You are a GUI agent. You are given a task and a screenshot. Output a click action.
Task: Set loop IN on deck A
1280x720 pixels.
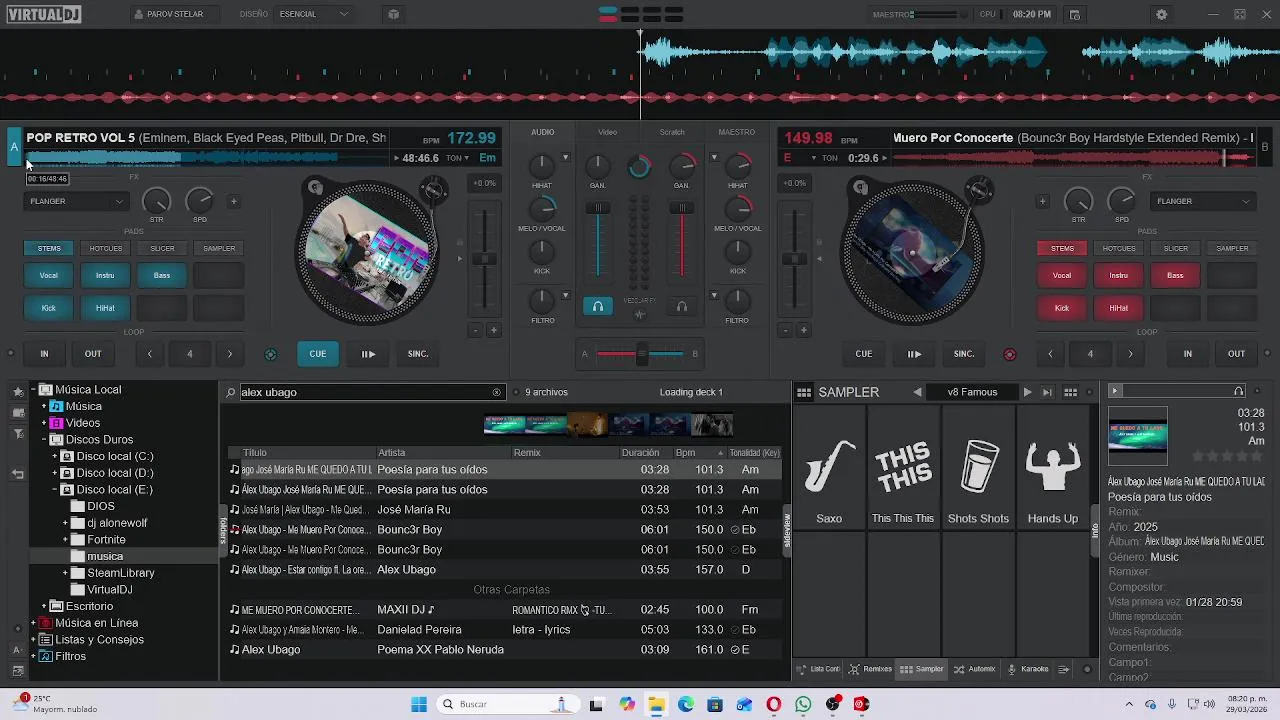(x=44, y=354)
